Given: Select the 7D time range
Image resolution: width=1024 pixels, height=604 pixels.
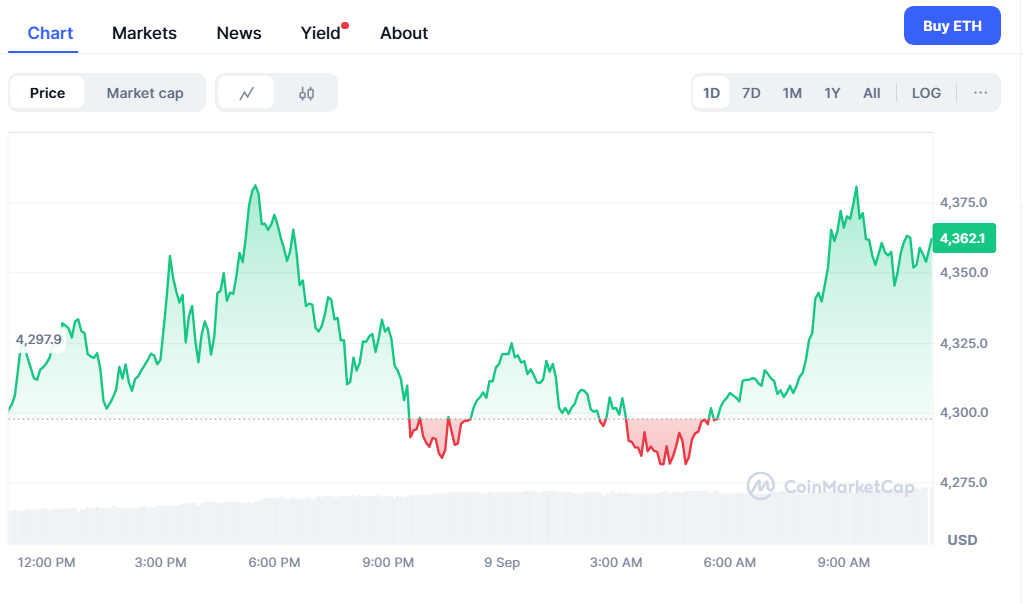Looking at the screenshot, I should (751, 93).
